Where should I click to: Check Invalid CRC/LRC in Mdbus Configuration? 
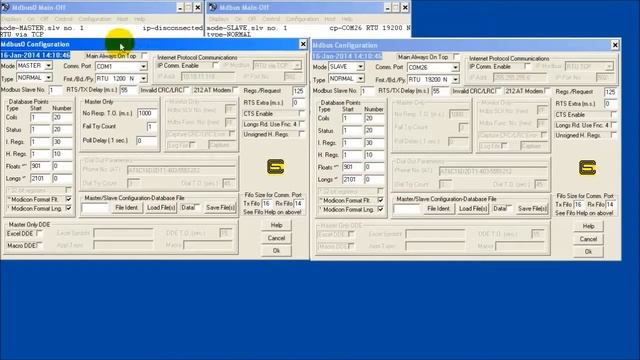(498, 91)
